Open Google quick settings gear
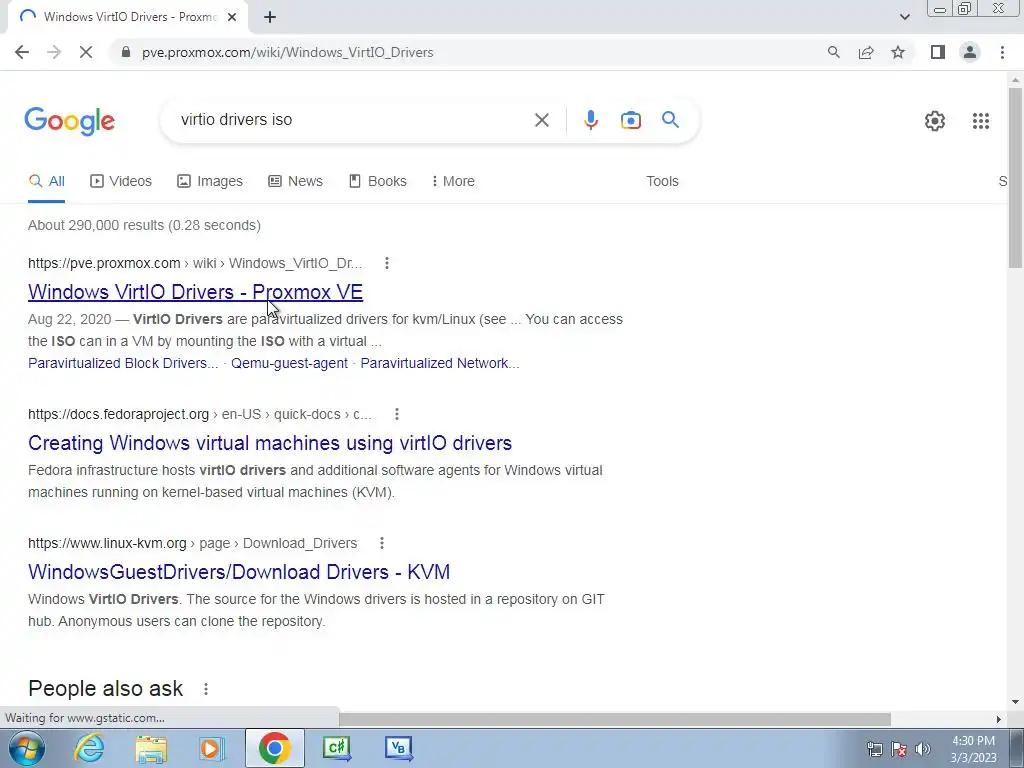Image resolution: width=1024 pixels, height=768 pixels. pyautogui.click(x=935, y=121)
